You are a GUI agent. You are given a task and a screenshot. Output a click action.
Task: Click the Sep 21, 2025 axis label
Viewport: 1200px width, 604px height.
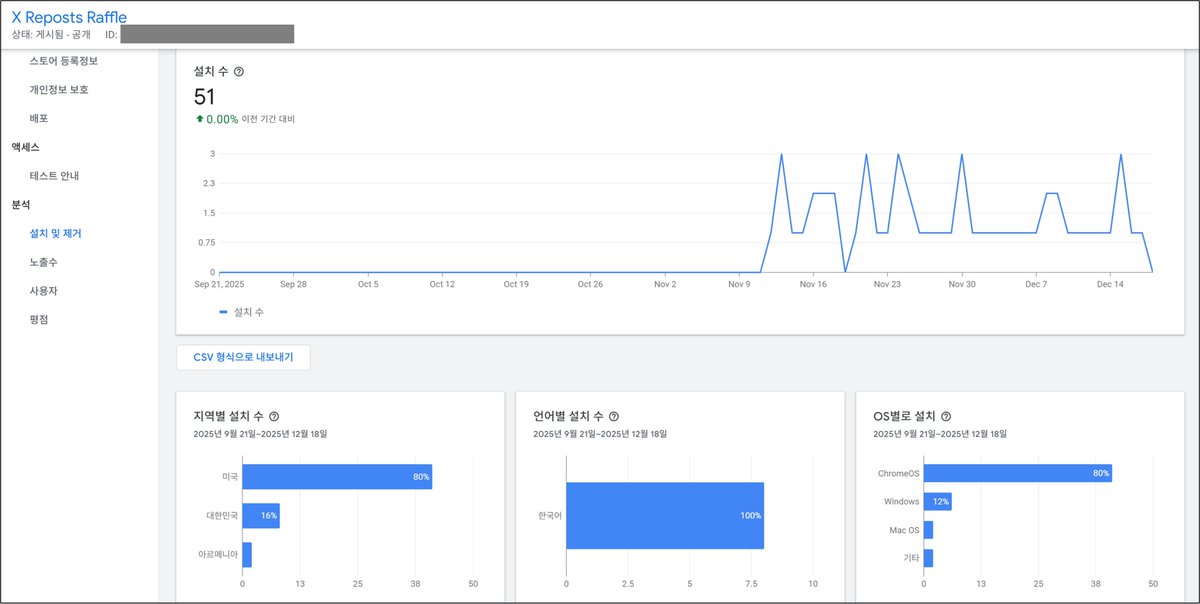pyautogui.click(x=219, y=284)
